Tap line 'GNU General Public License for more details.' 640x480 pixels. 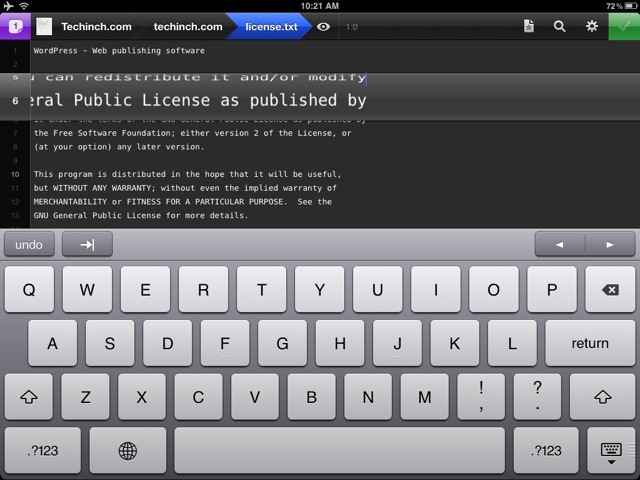tap(141, 216)
